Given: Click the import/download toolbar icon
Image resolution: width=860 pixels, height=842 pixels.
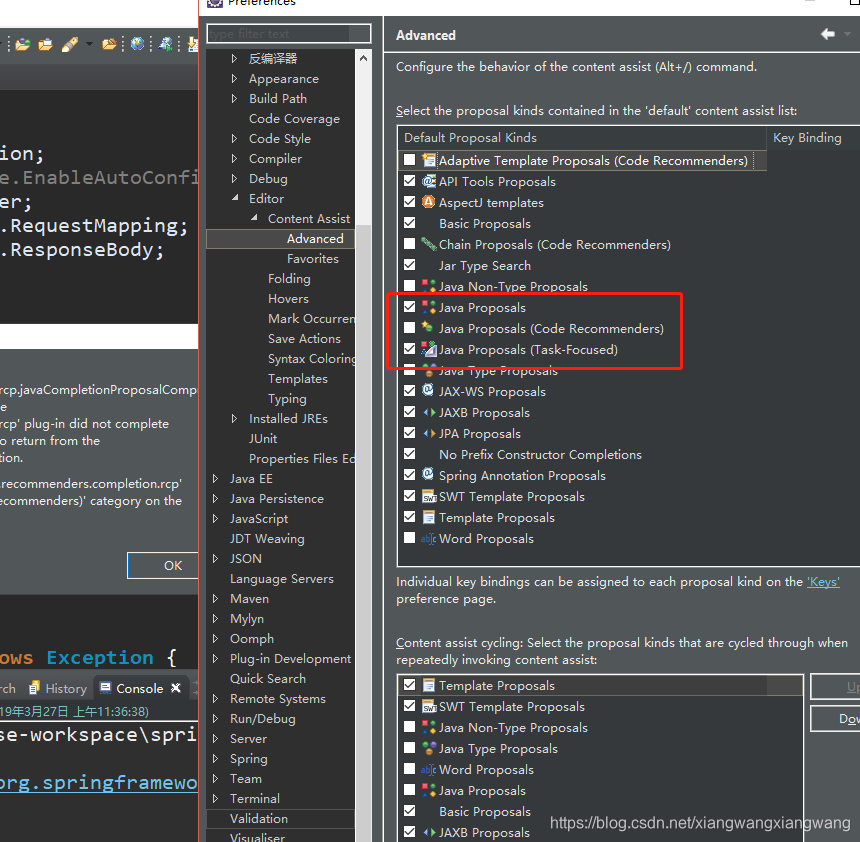Looking at the screenshot, I should [x=192, y=44].
